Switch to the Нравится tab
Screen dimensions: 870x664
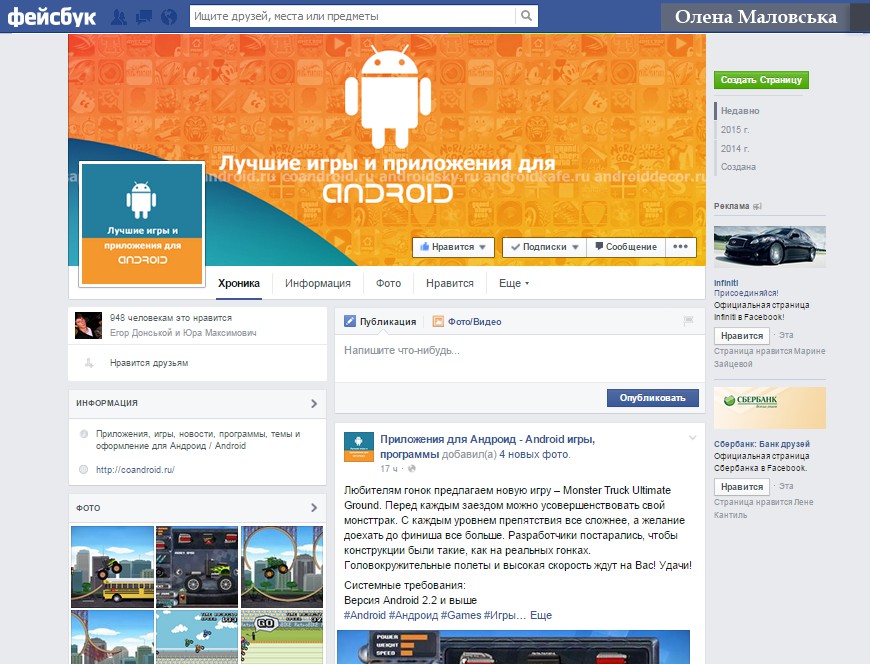tap(449, 283)
